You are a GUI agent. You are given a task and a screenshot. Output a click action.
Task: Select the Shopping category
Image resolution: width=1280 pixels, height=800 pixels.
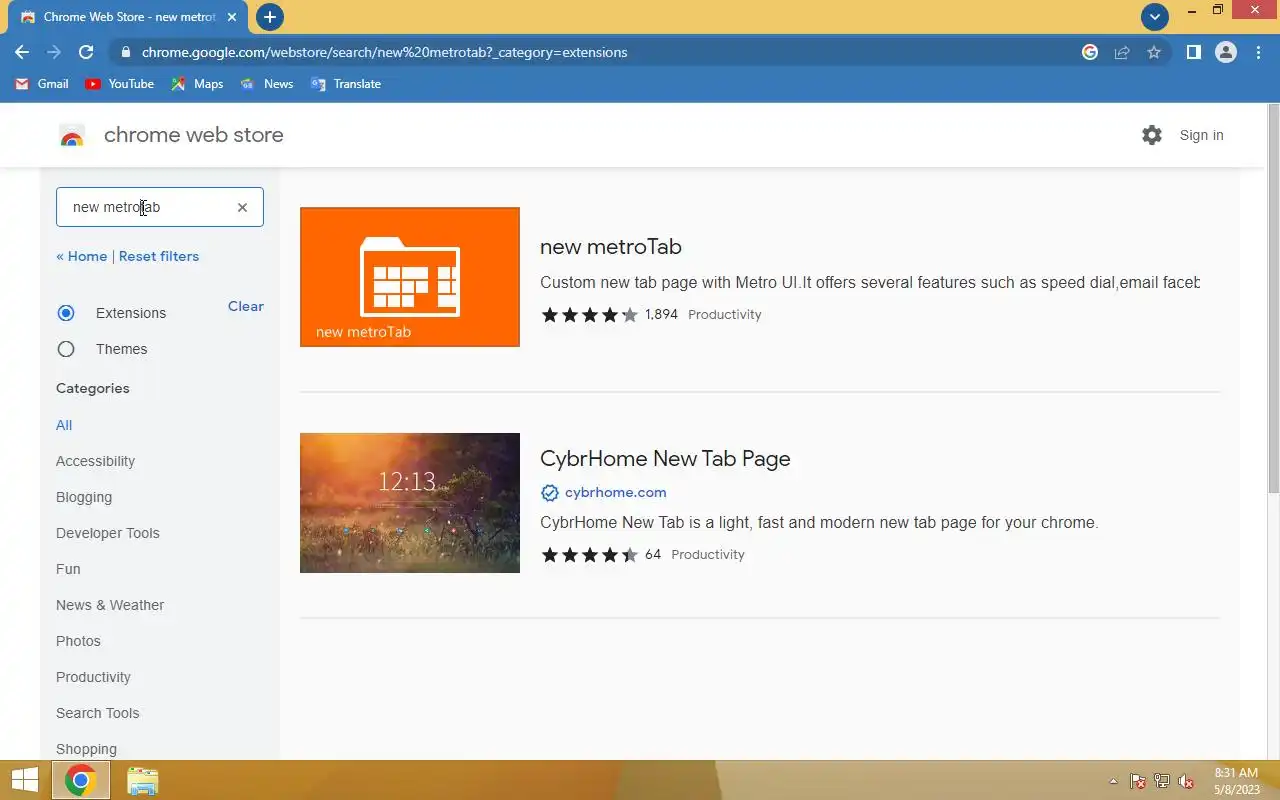86,749
